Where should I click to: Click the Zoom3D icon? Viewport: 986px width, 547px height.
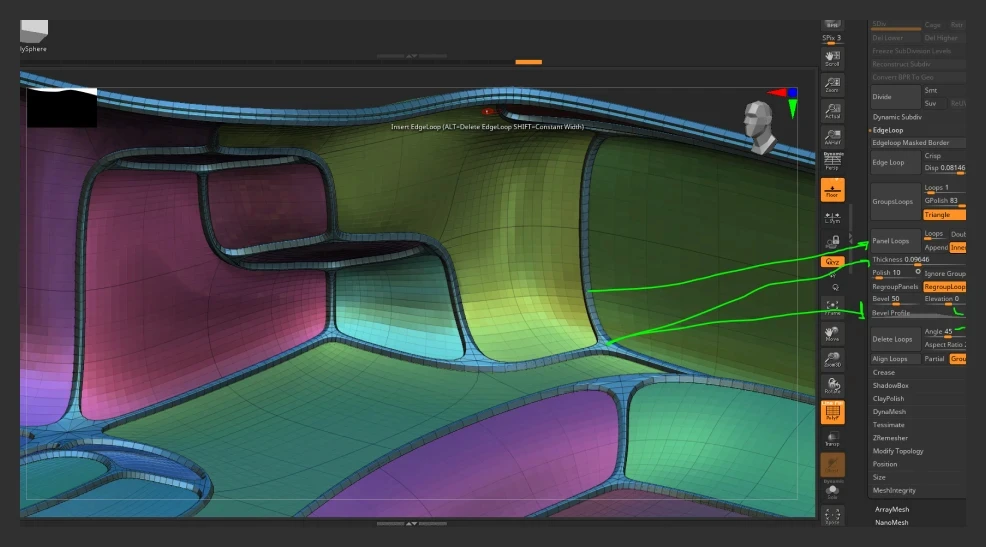[x=832, y=360]
